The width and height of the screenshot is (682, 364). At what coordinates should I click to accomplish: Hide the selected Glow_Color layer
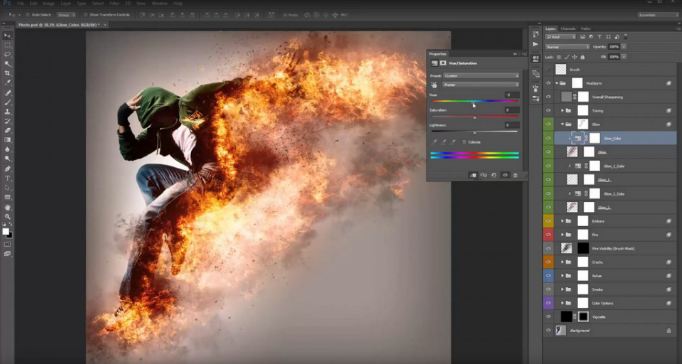(x=548, y=138)
